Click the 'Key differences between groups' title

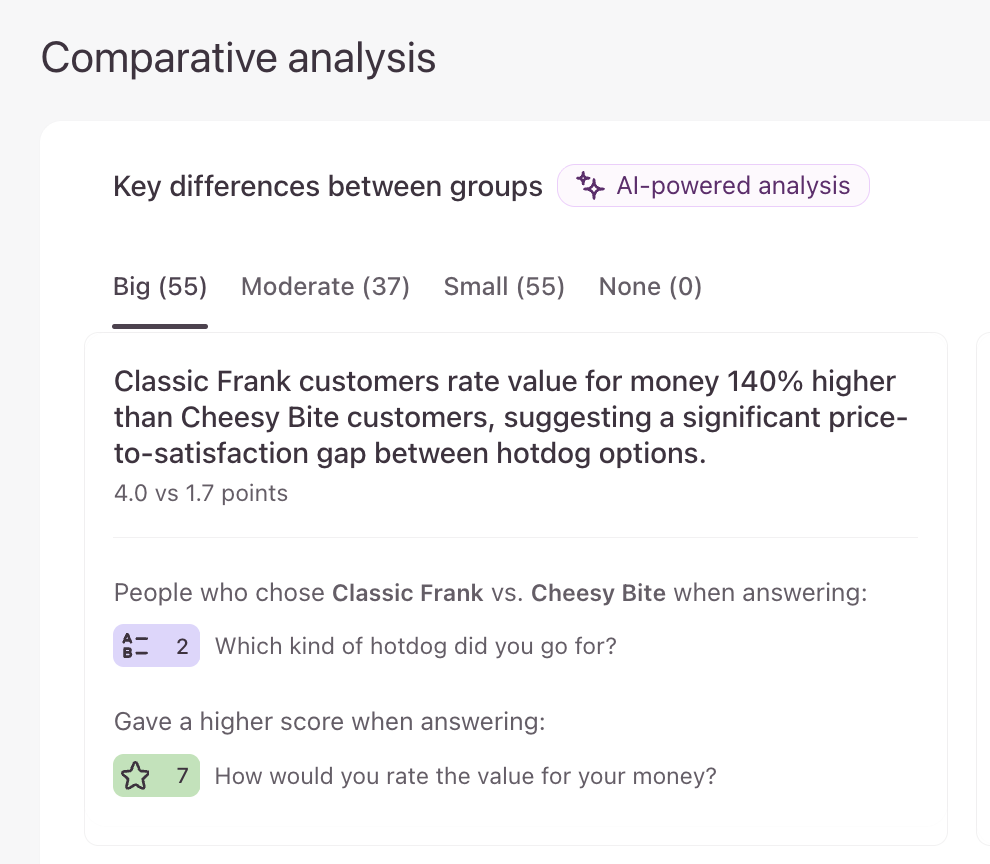(328, 187)
